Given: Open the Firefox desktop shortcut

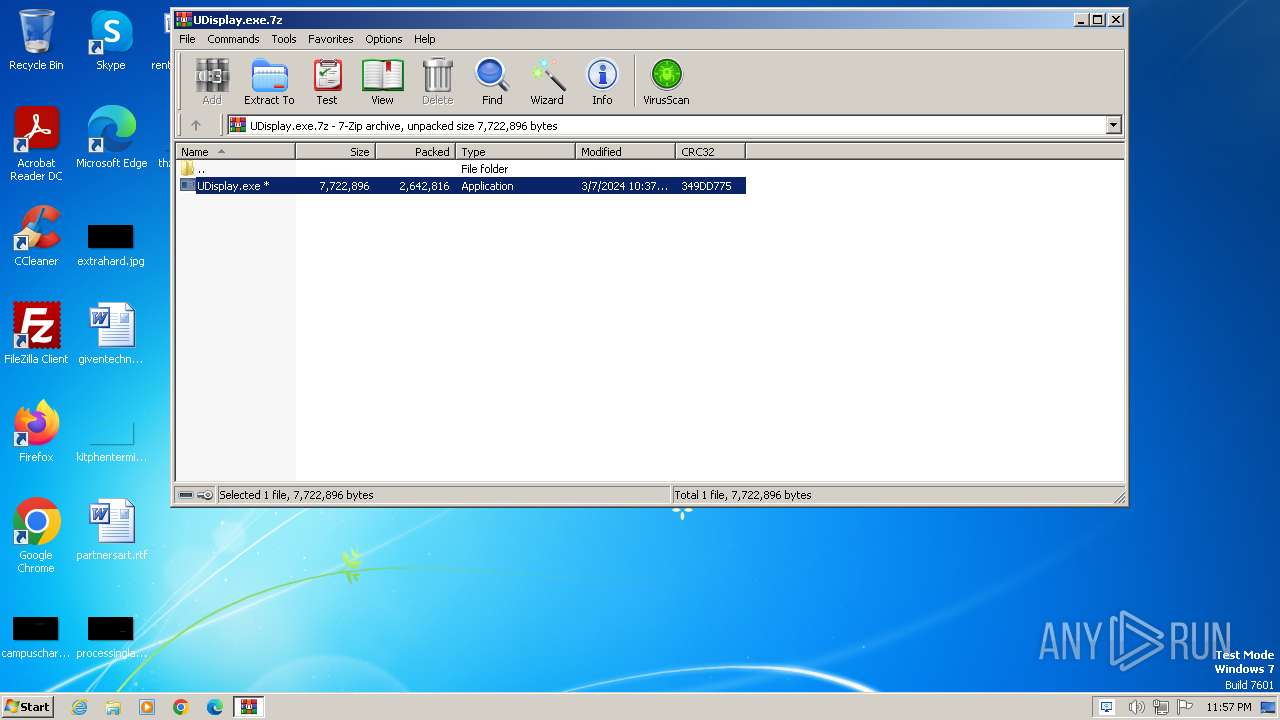Looking at the screenshot, I should [x=36, y=432].
